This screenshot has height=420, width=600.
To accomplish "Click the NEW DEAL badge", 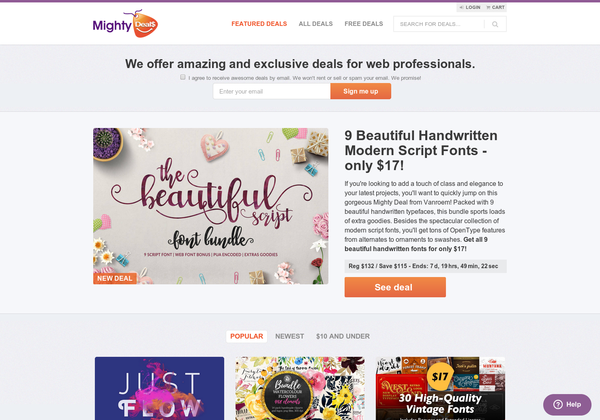I will (x=114, y=278).
